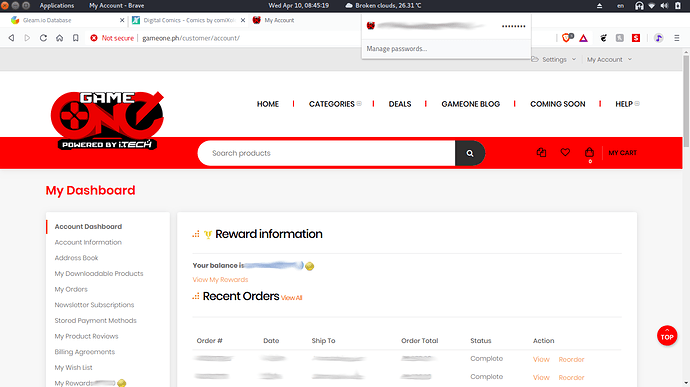
Task: Click the address bar URL
Action: click(191, 38)
